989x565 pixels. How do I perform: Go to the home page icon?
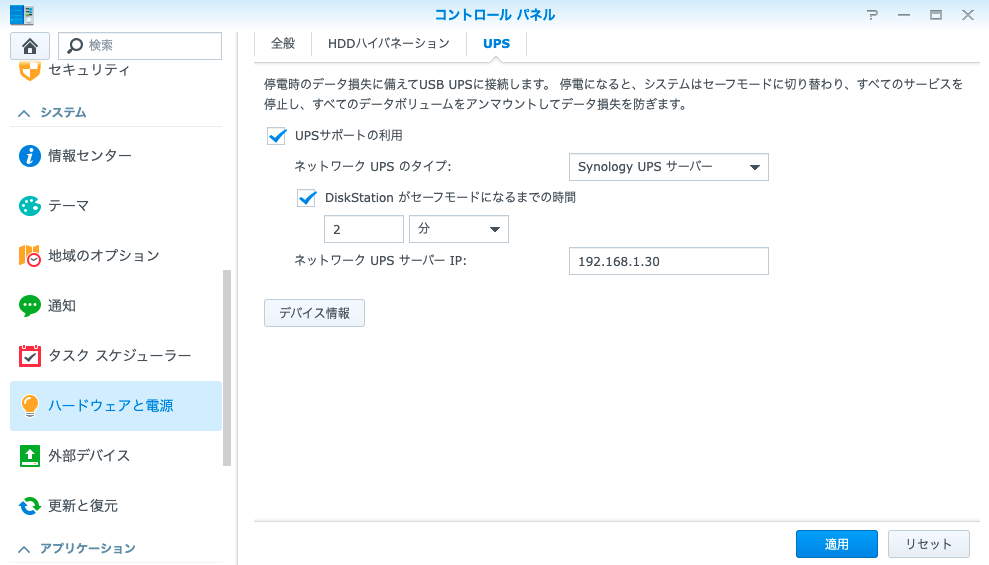point(30,46)
